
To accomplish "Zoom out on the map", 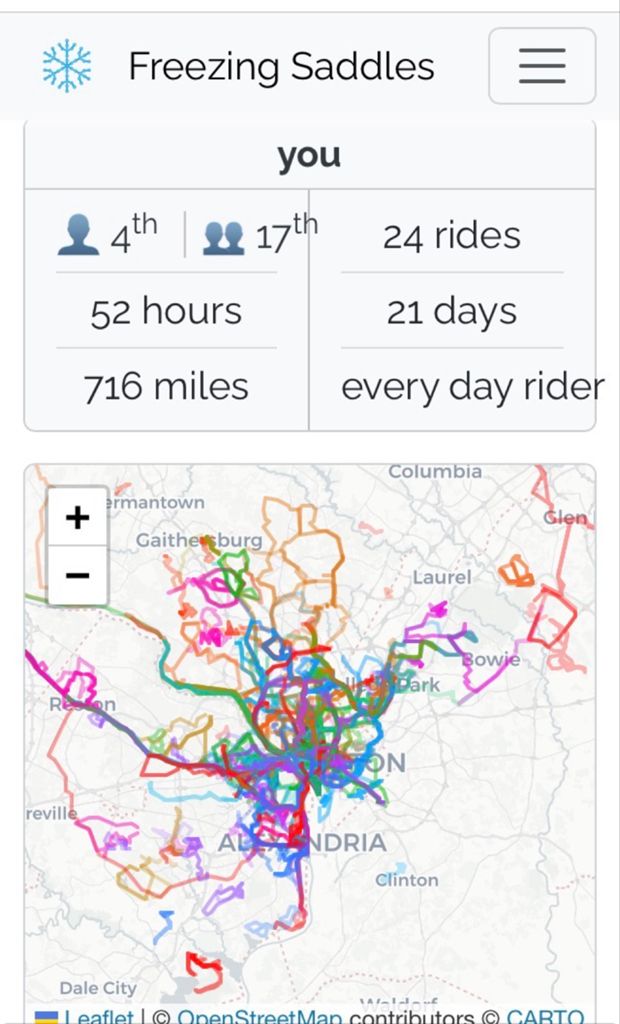I will (77, 575).
